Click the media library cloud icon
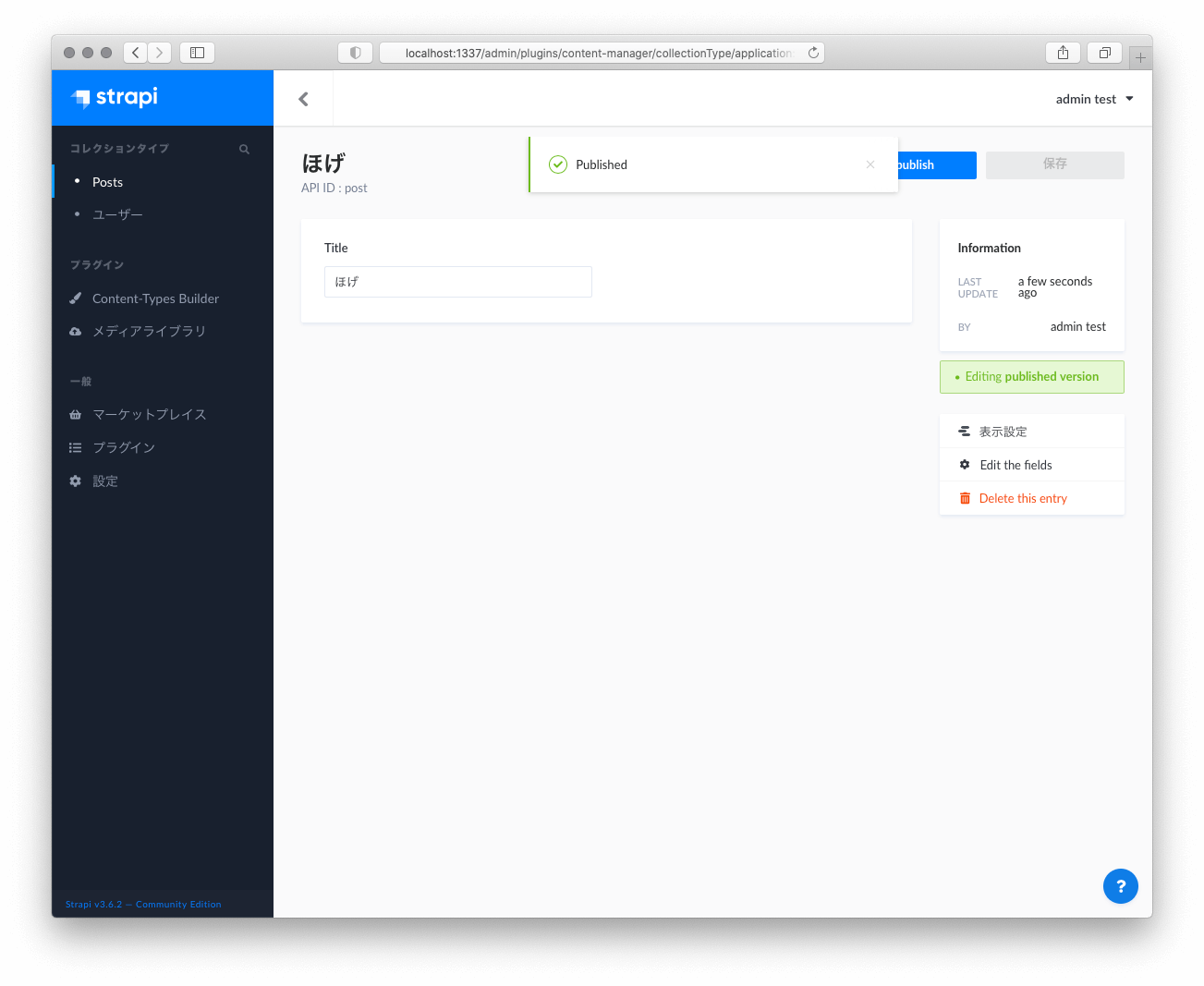 tap(76, 331)
